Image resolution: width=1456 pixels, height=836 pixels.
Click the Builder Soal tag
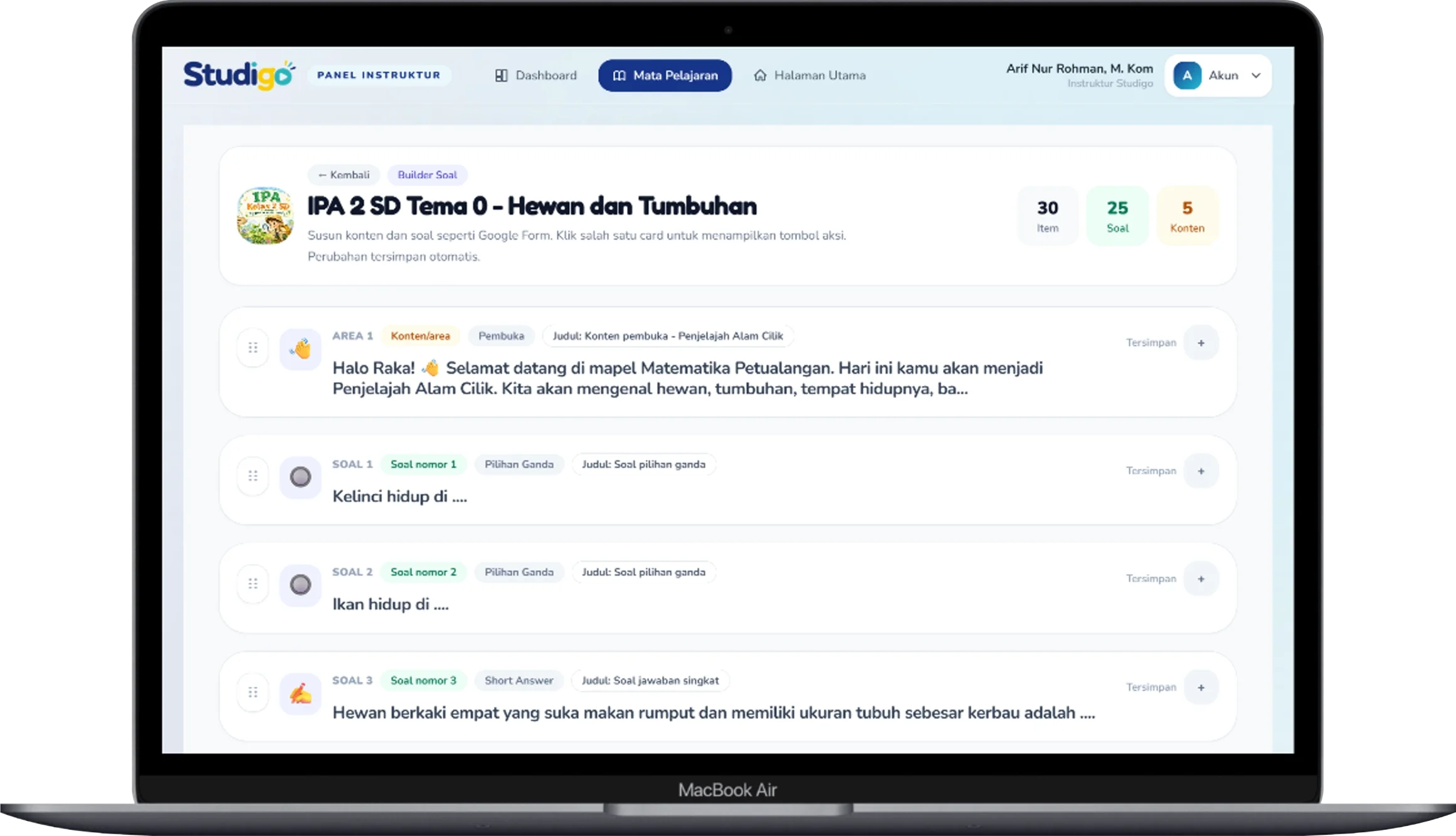(427, 175)
